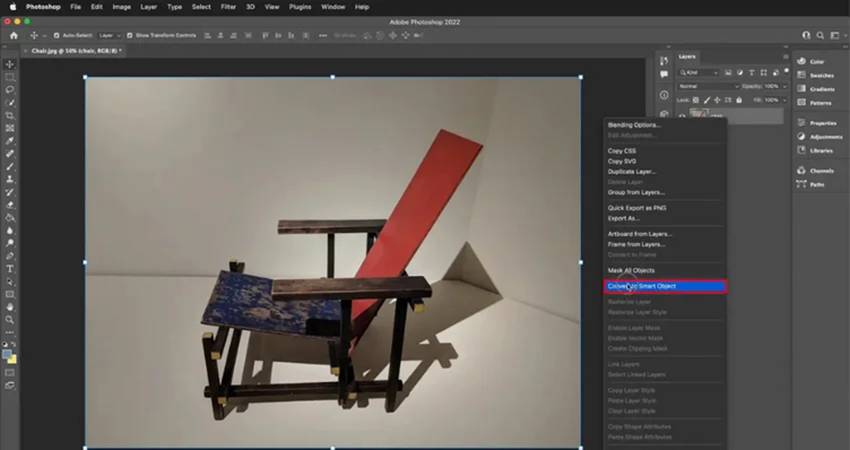Select the Horizontal Type tool
The image size is (850, 450).
10,269
